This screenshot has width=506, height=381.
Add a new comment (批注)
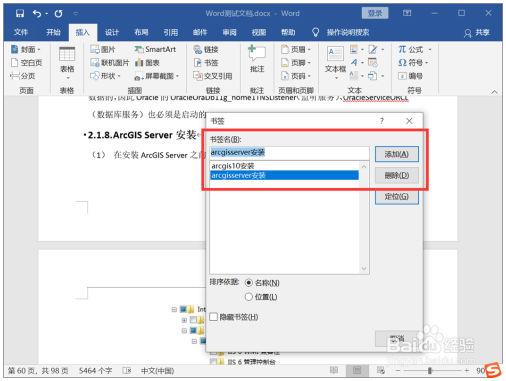[x=257, y=59]
